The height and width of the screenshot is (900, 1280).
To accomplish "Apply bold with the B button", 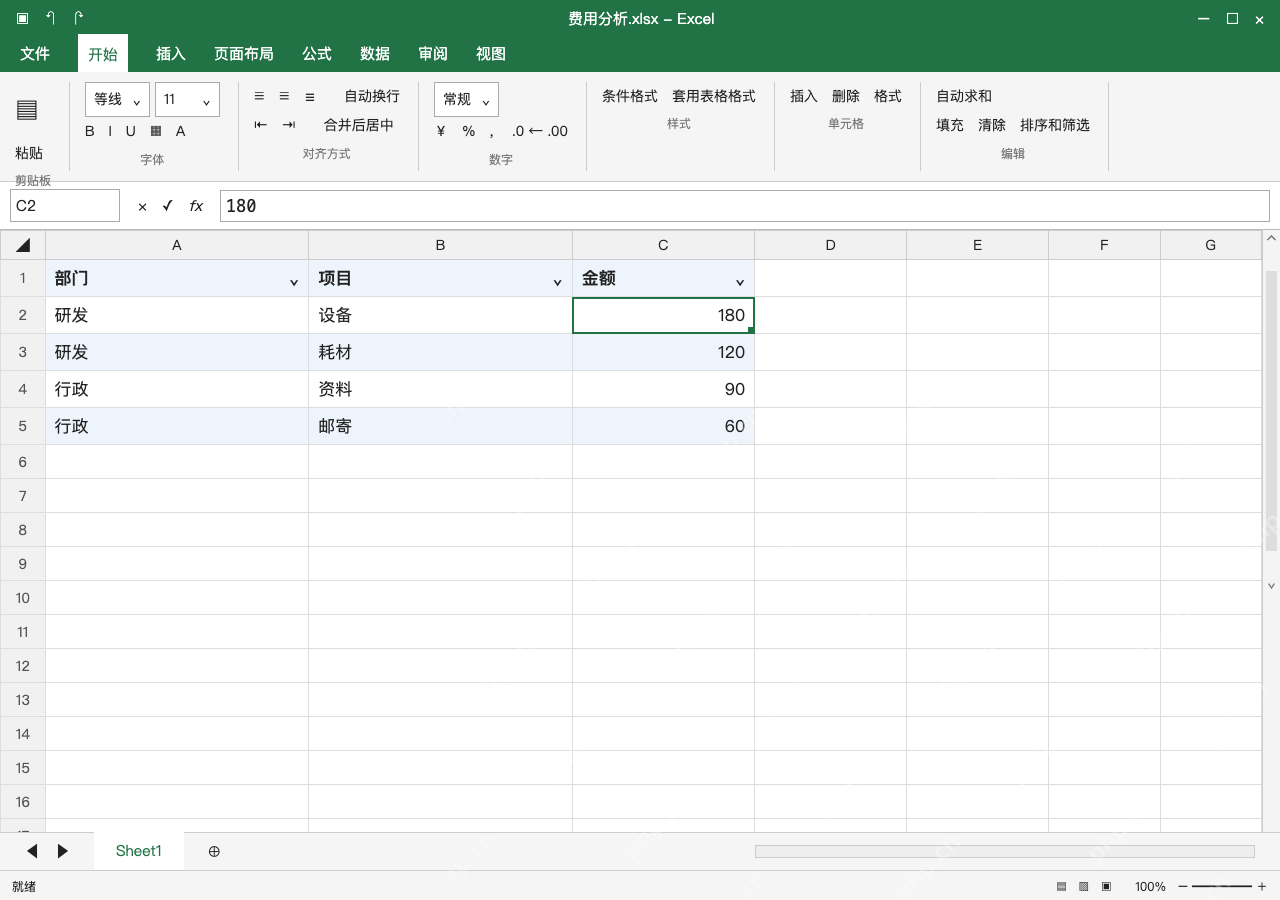I will [x=90, y=131].
